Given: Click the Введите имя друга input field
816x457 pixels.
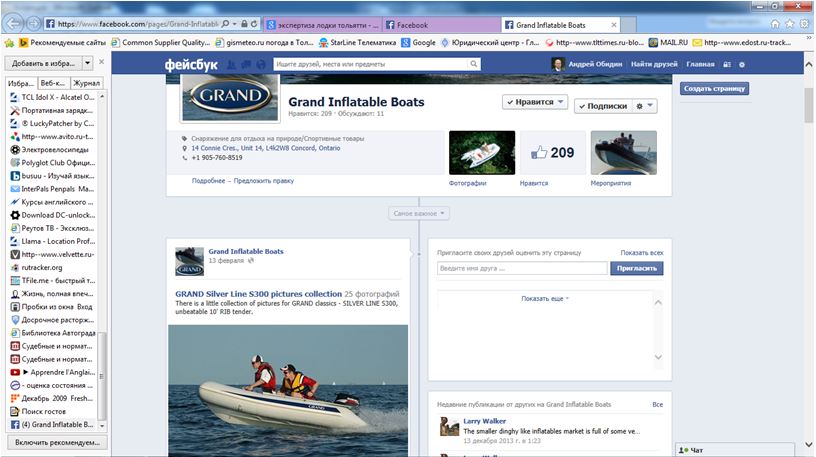Looking at the screenshot, I should coord(522,268).
